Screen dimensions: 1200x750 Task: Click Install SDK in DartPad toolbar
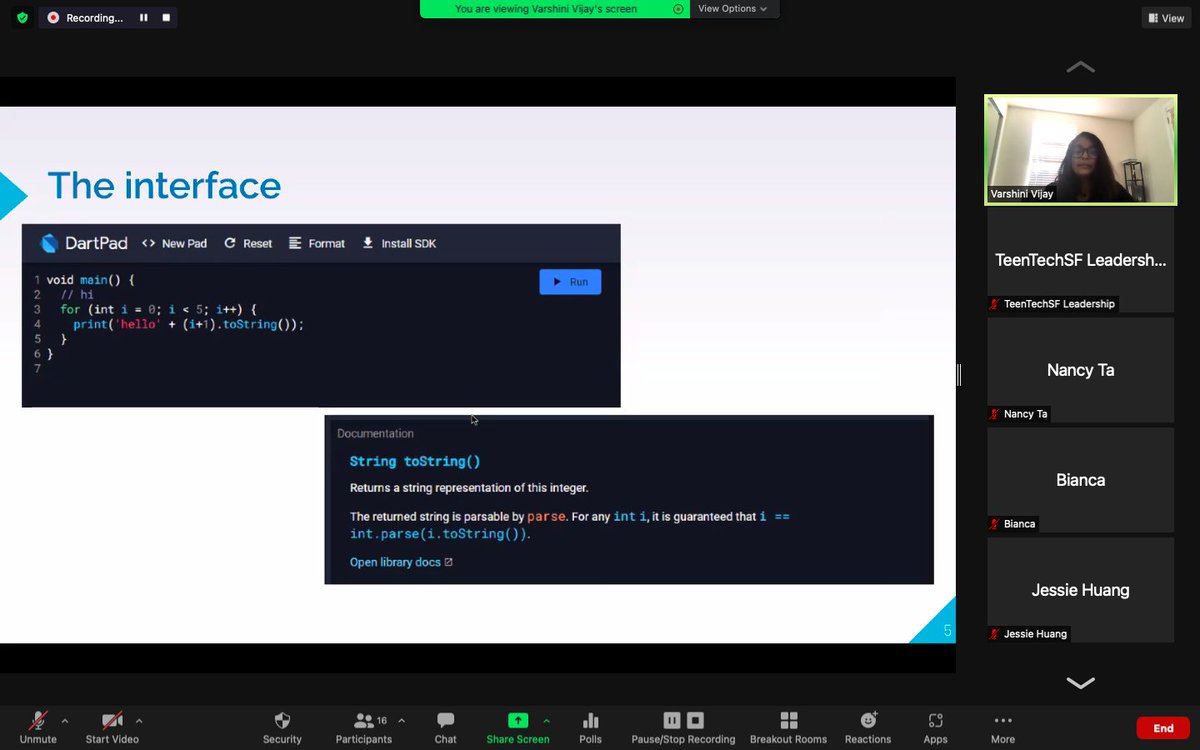click(x=399, y=243)
